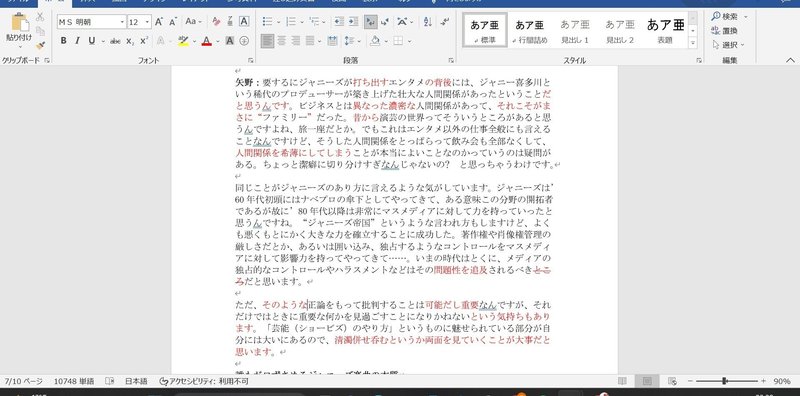This screenshot has height=396, width=800.
Task: Toggle Bold formatting
Action: (63, 41)
